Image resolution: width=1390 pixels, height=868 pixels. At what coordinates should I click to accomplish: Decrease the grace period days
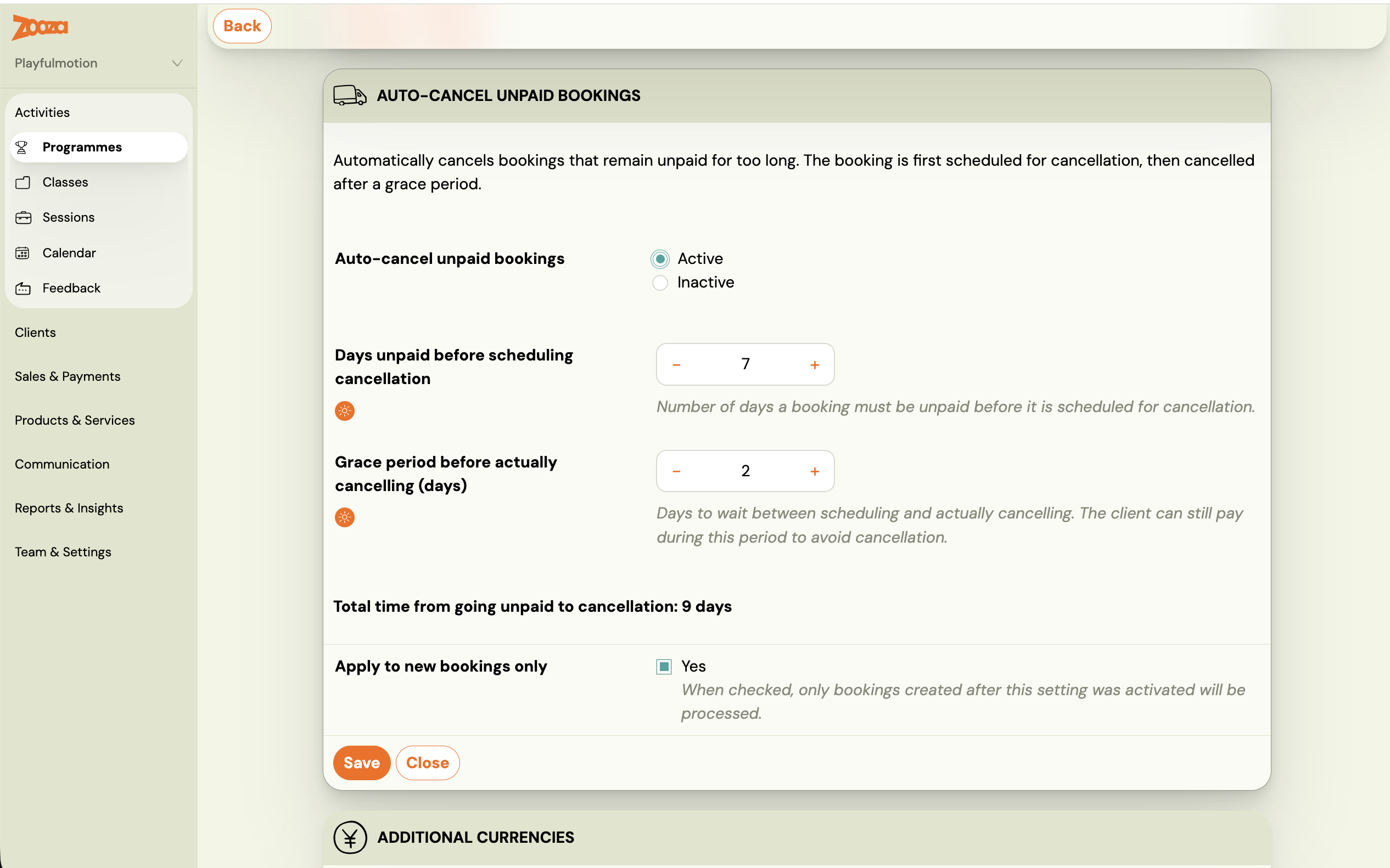tap(677, 471)
